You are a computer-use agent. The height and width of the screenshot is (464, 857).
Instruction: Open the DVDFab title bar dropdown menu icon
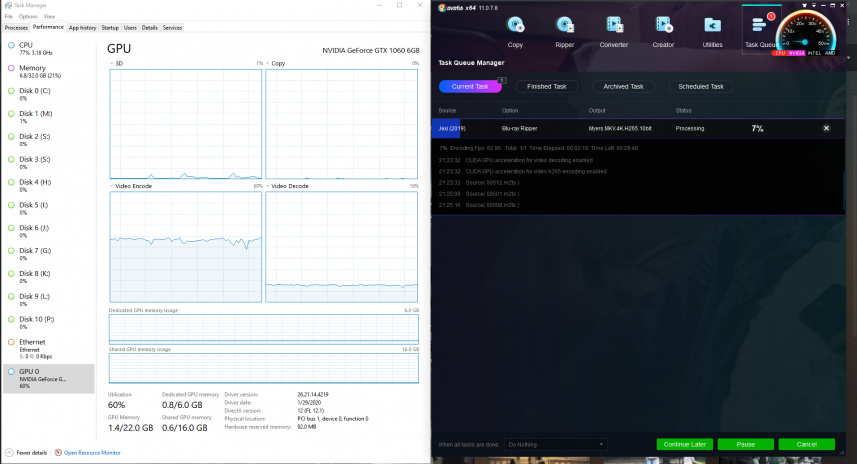pyautogui.click(x=814, y=5)
